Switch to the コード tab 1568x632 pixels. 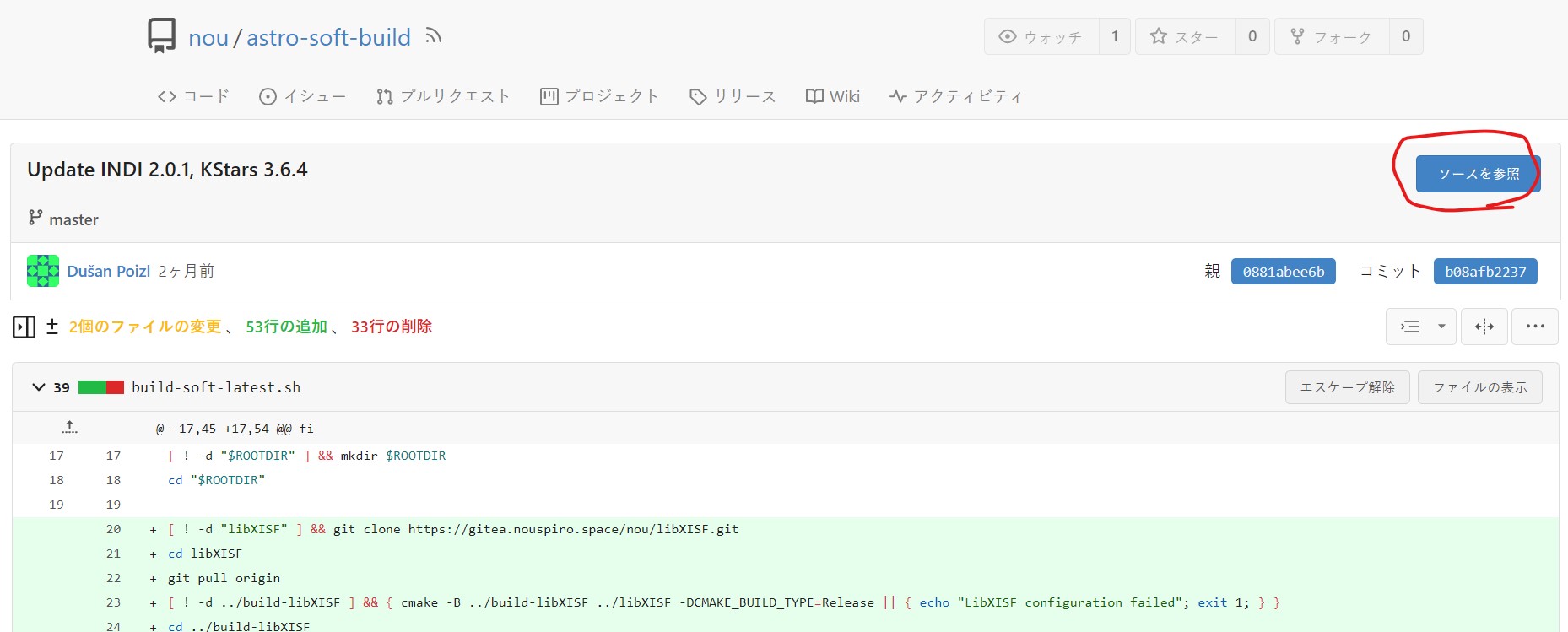tap(193, 96)
